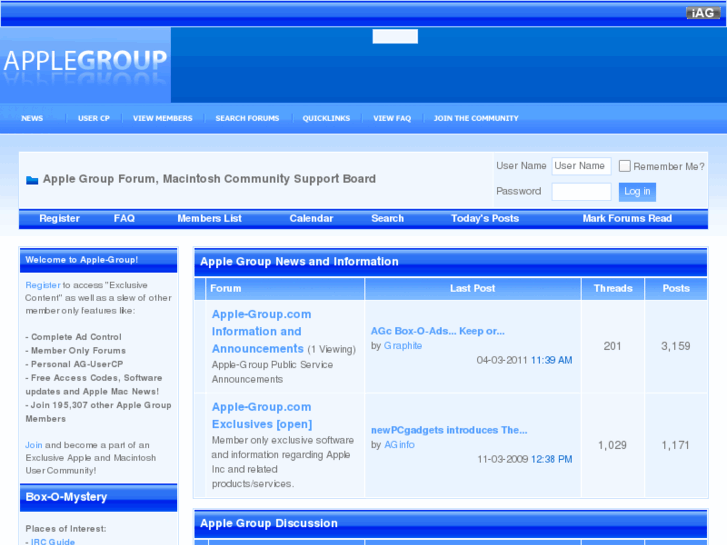Image resolution: width=727 pixels, height=545 pixels.
Task: Click the Last Post column header
Action: 472,289
